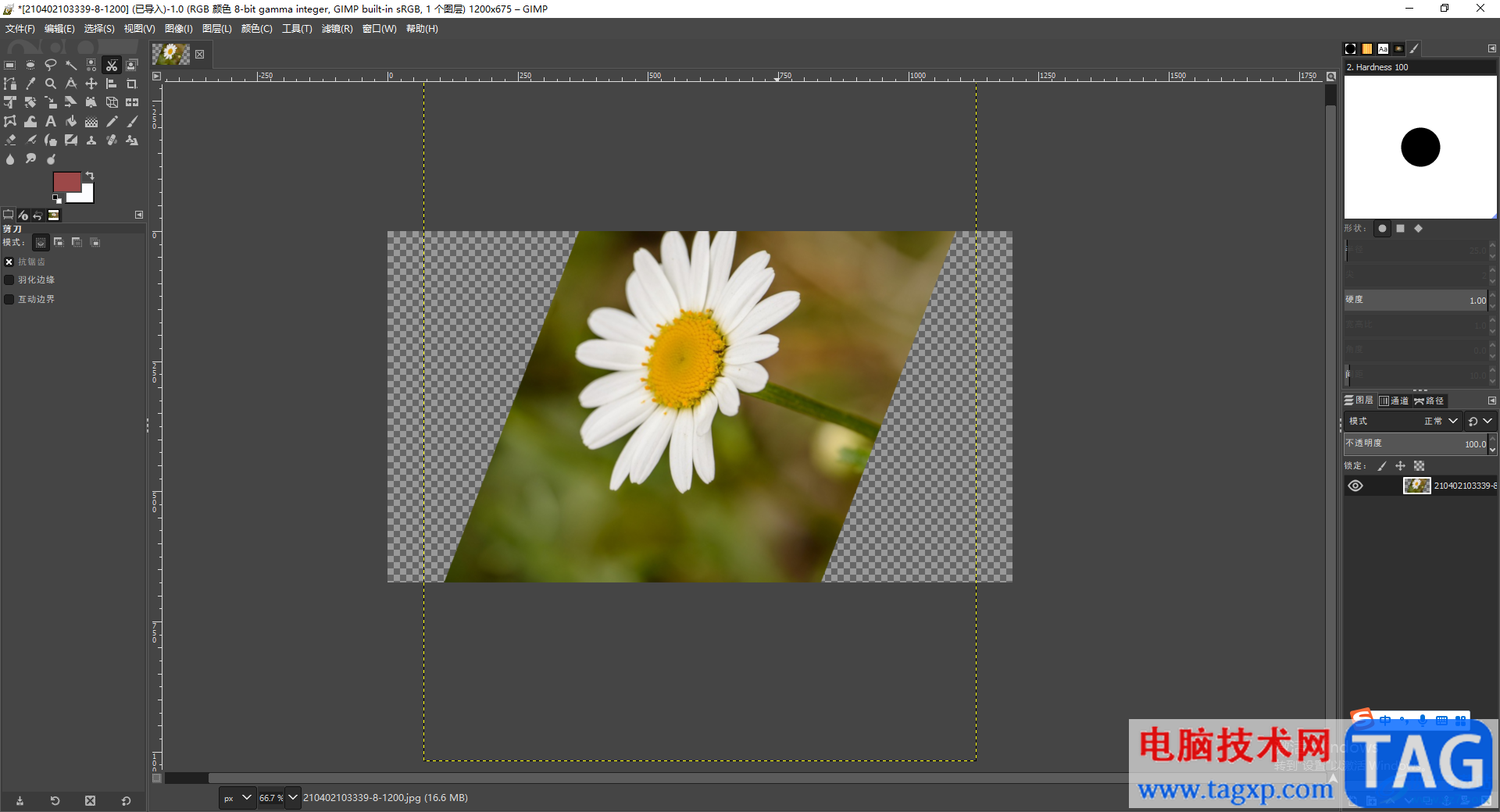This screenshot has width=1500, height=812.
Task: Select the Clone stamp tool
Action: [x=91, y=141]
